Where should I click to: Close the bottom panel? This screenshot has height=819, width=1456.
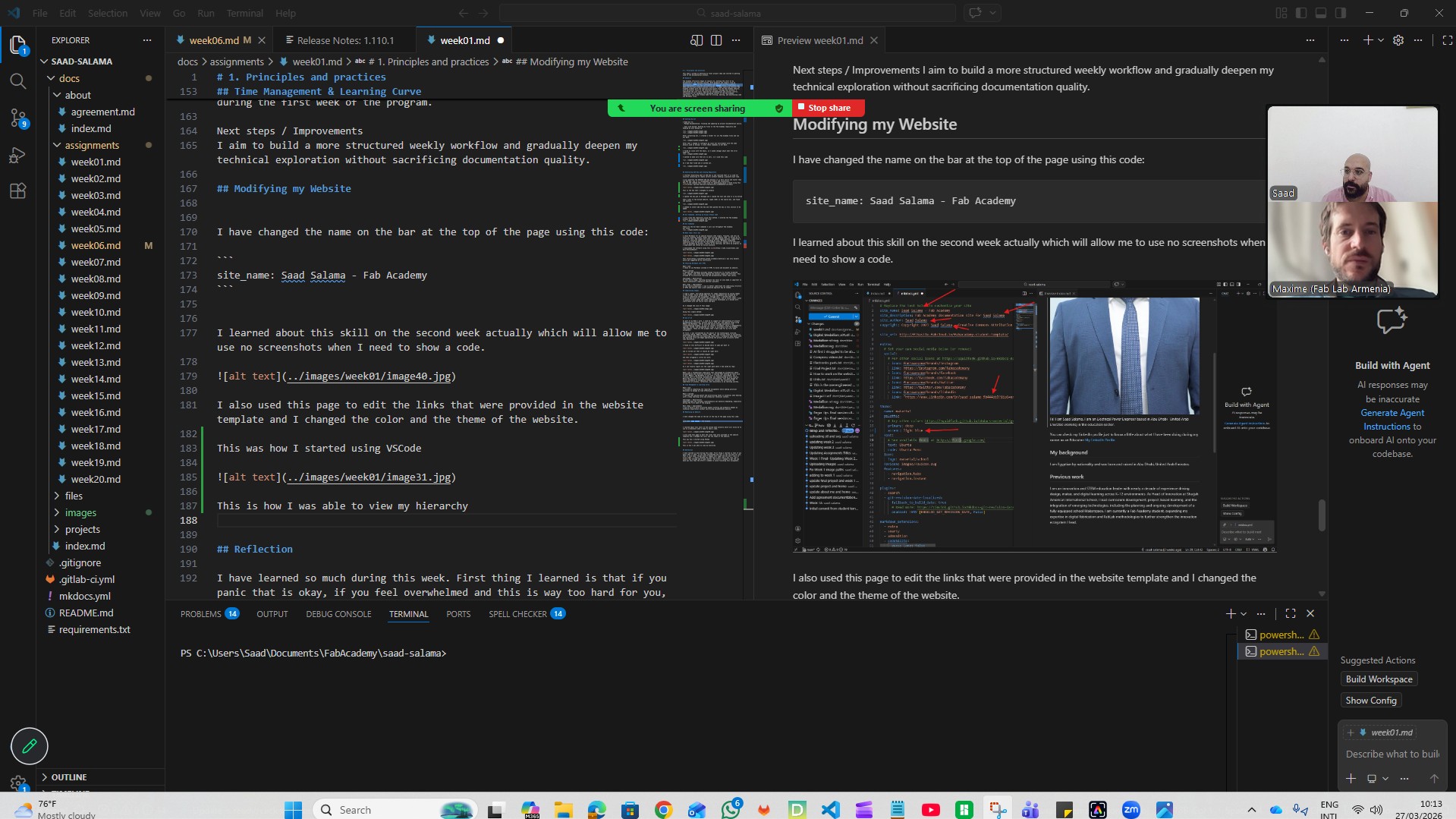(1310, 613)
